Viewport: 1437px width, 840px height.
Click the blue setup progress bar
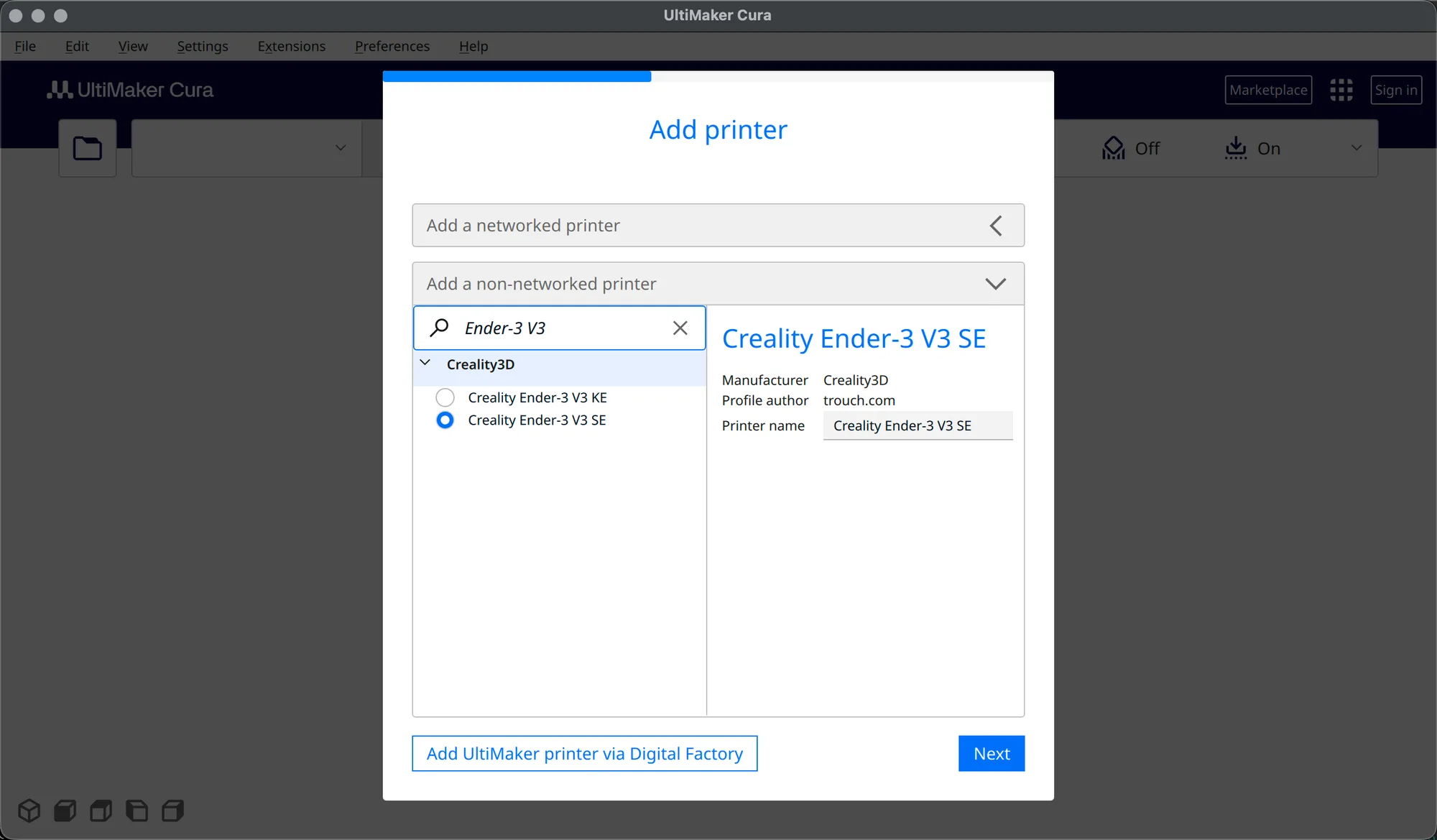click(x=517, y=76)
